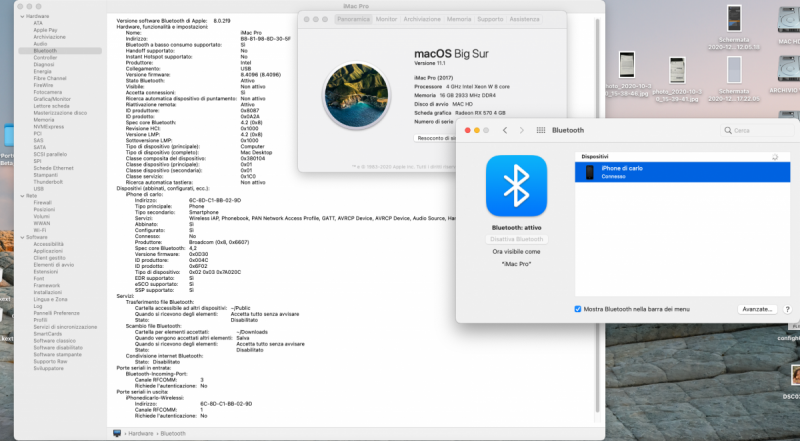Switch to the Assistenza tab
The image size is (800, 441).
524,19
